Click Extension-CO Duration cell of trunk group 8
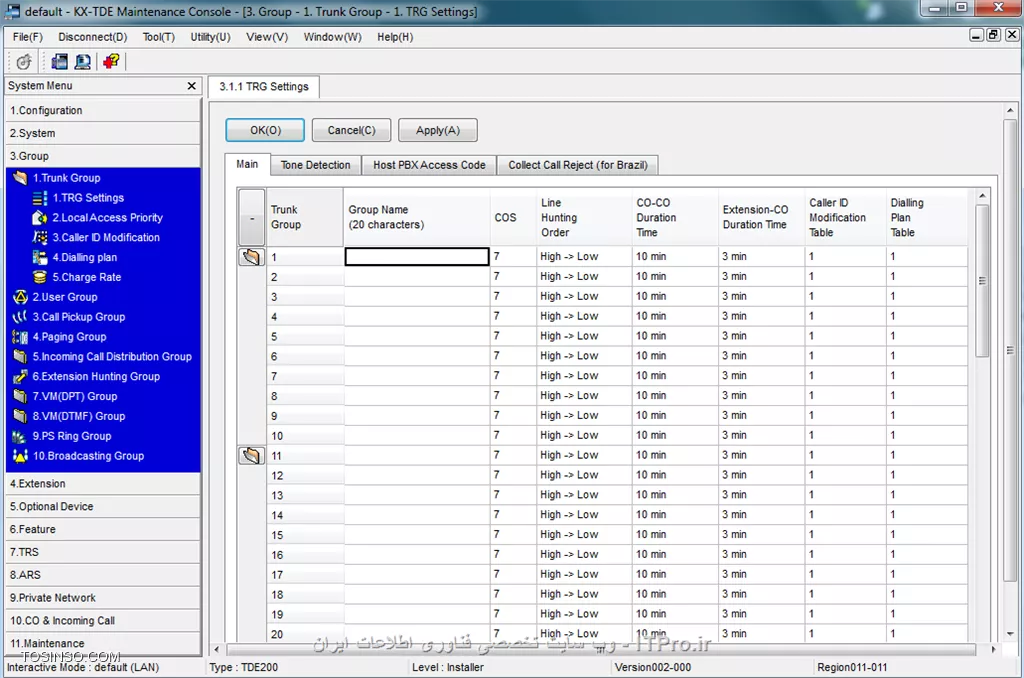Image resolution: width=1024 pixels, height=678 pixels. (761, 396)
